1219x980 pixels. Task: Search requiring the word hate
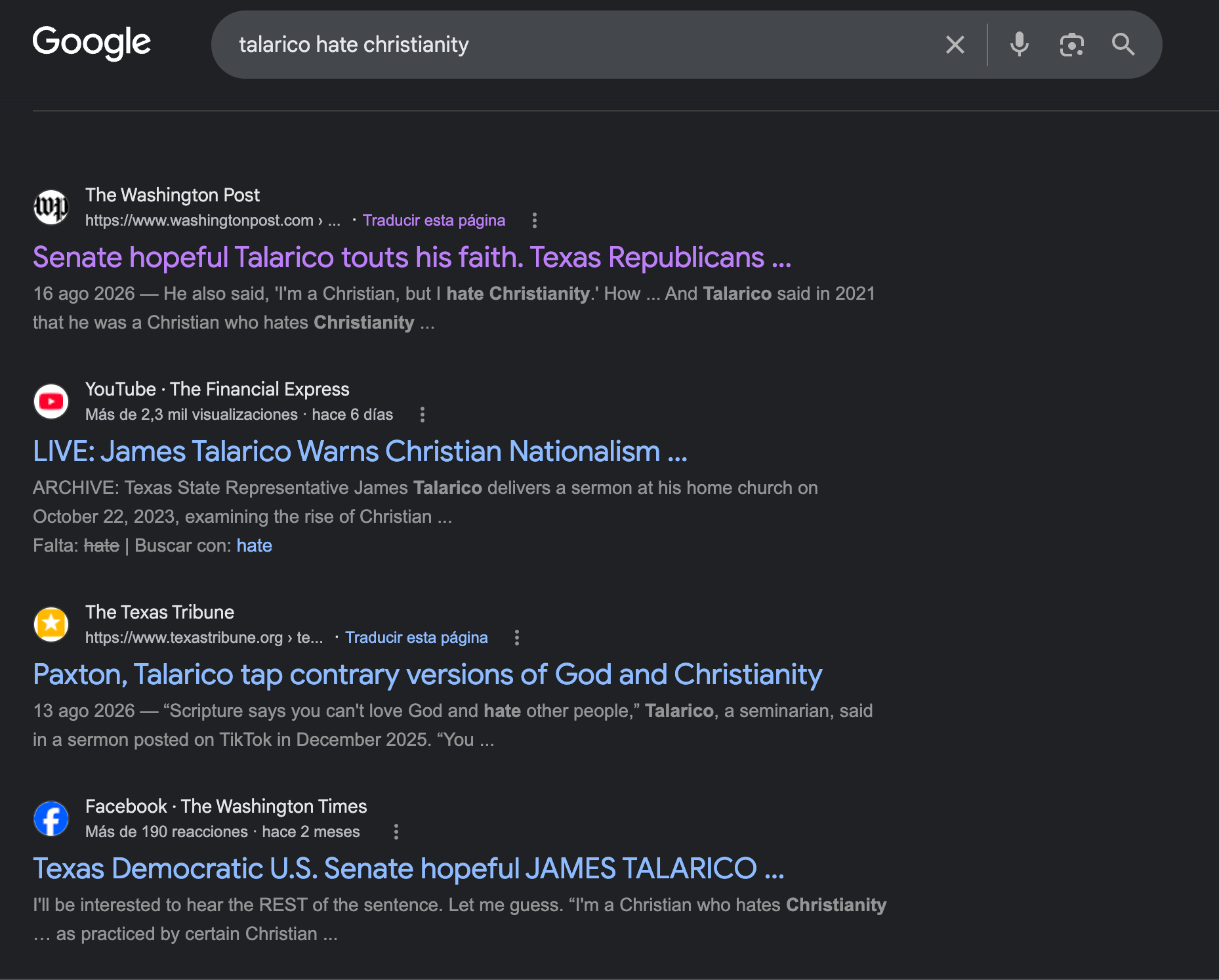[x=254, y=546]
